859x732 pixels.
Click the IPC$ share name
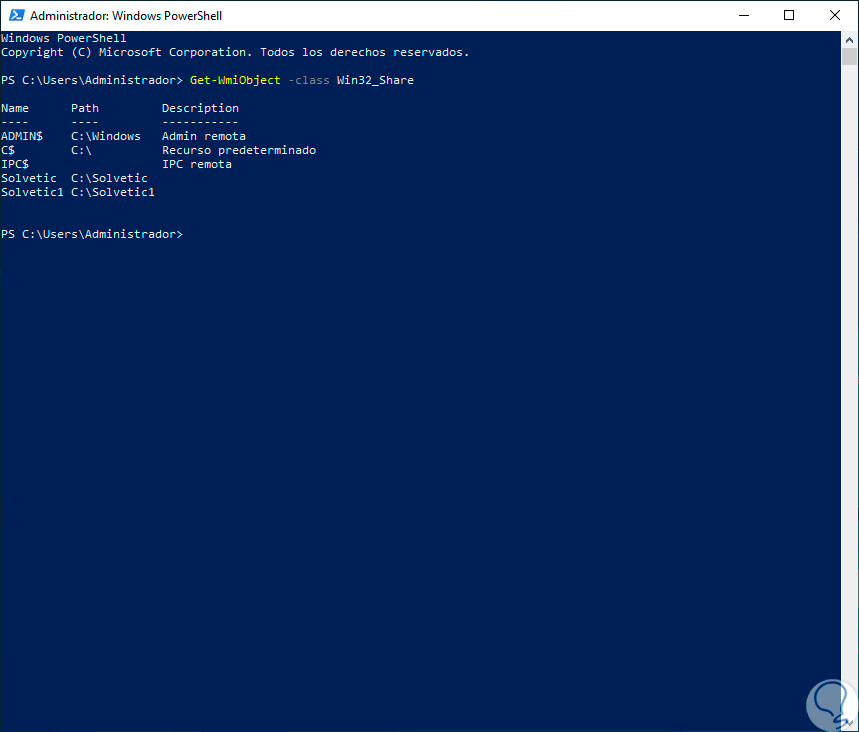(x=15, y=164)
